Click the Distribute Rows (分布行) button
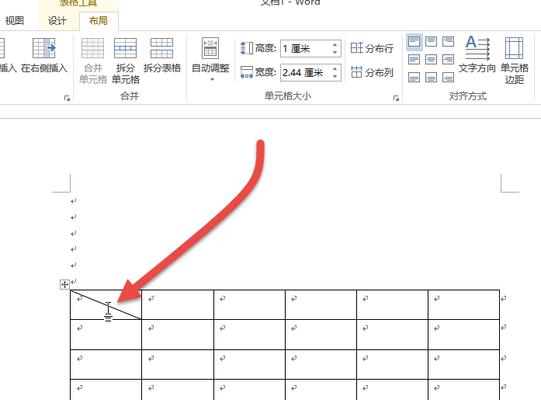Viewport: 541px width, 400px height. point(372,48)
